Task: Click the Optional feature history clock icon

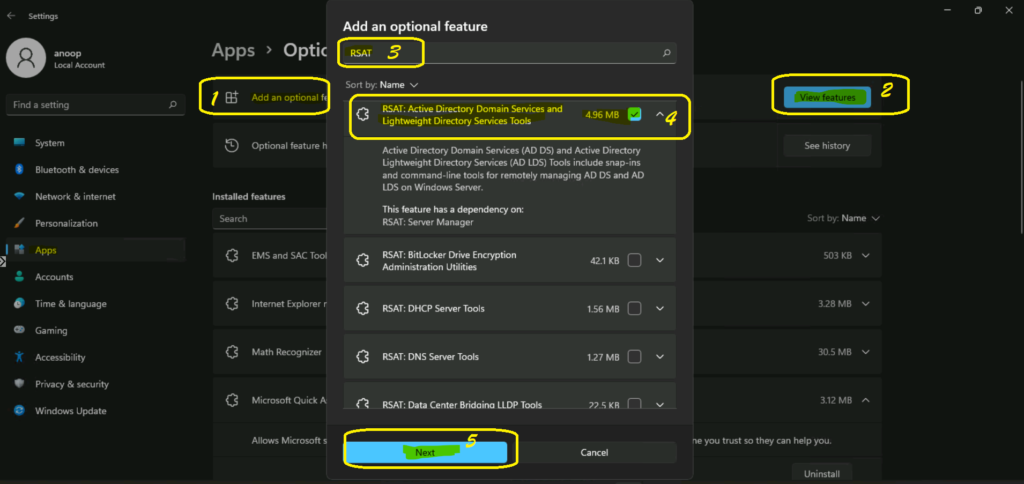Action: click(x=231, y=146)
